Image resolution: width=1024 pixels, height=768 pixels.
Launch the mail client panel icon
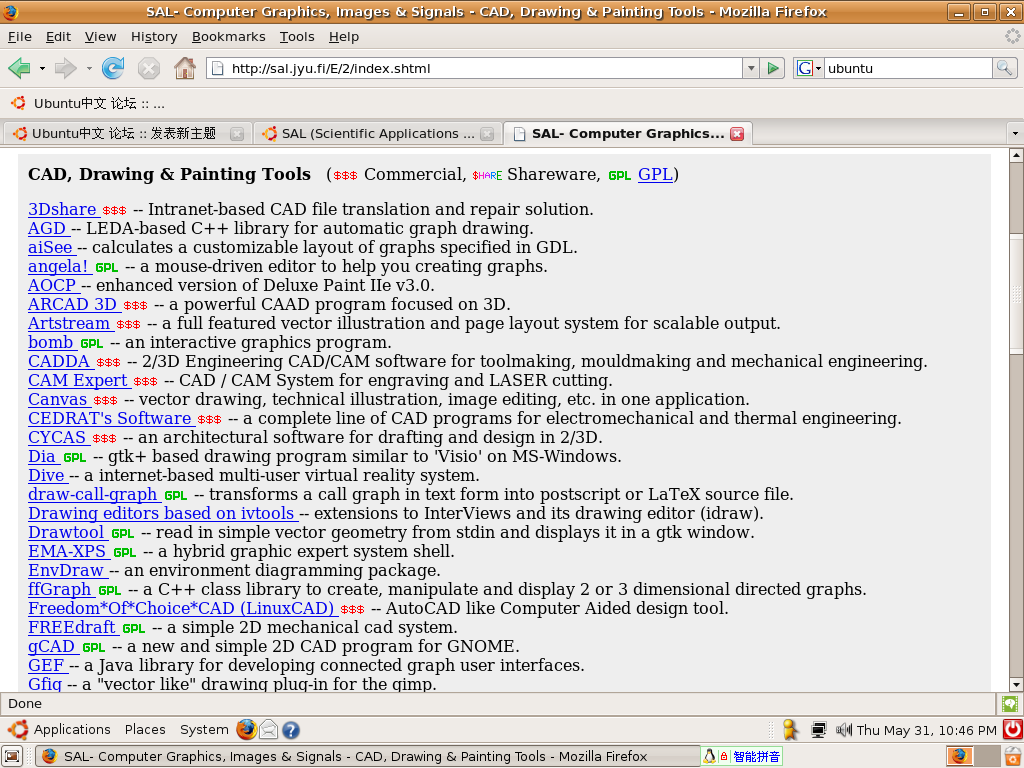click(268, 729)
